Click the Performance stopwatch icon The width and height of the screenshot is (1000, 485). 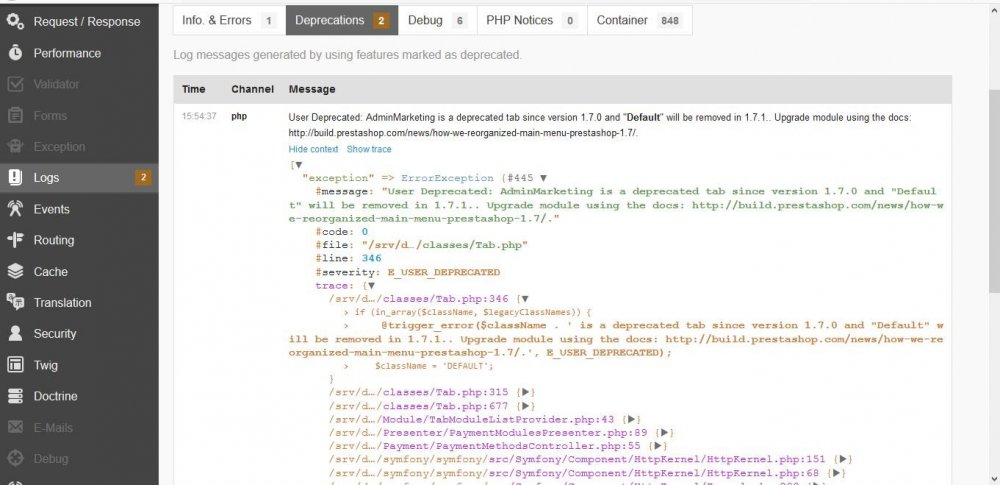click(15, 53)
